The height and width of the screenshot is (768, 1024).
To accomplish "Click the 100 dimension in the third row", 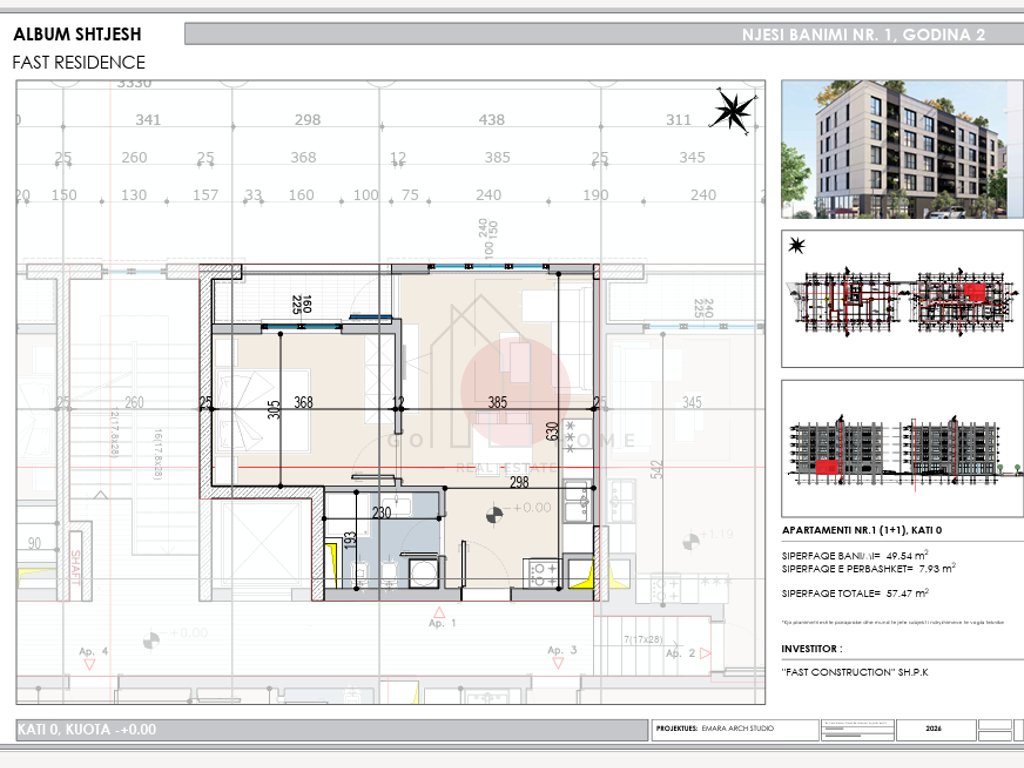I will click(x=366, y=195).
